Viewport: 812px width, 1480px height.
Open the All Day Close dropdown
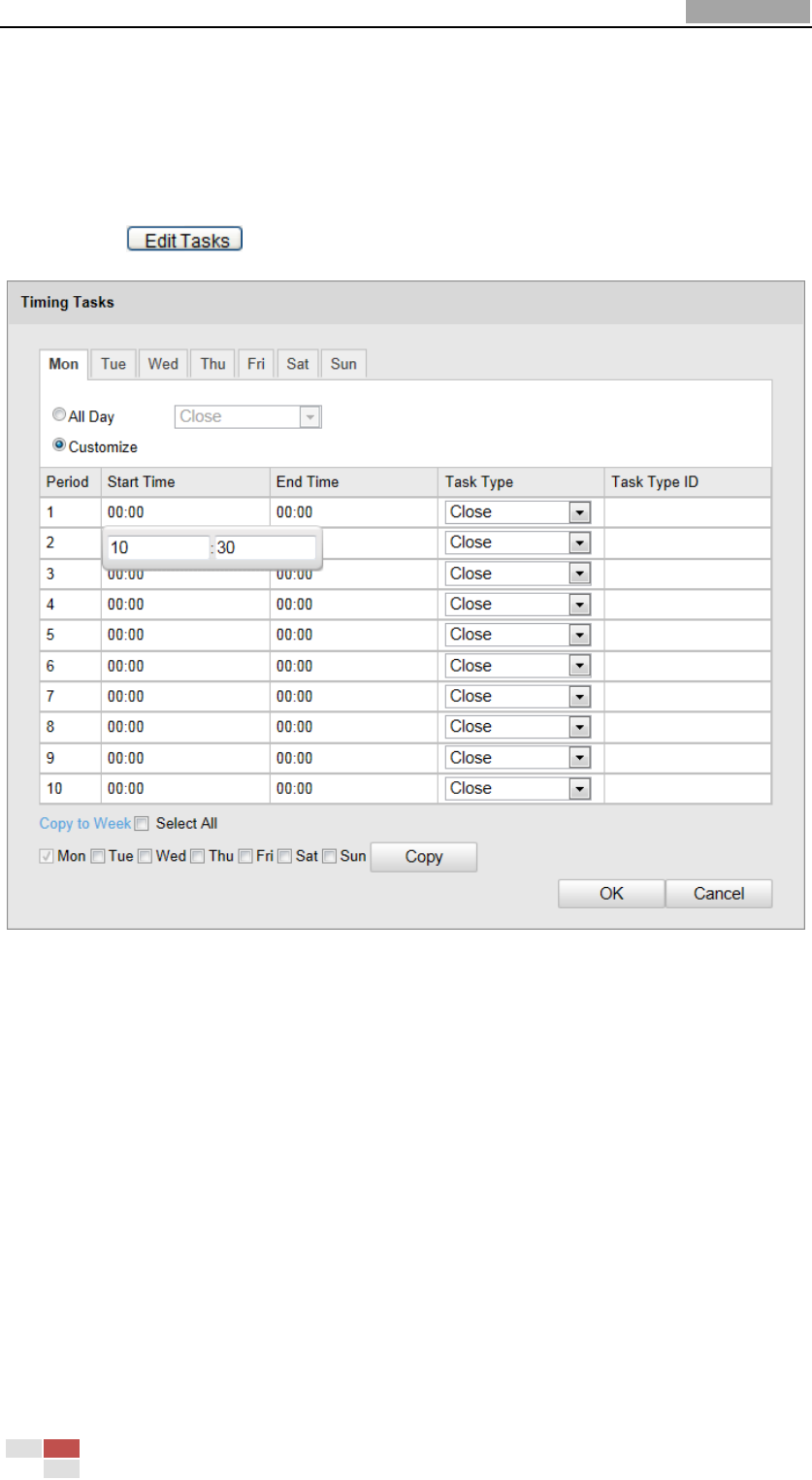pos(247,416)
